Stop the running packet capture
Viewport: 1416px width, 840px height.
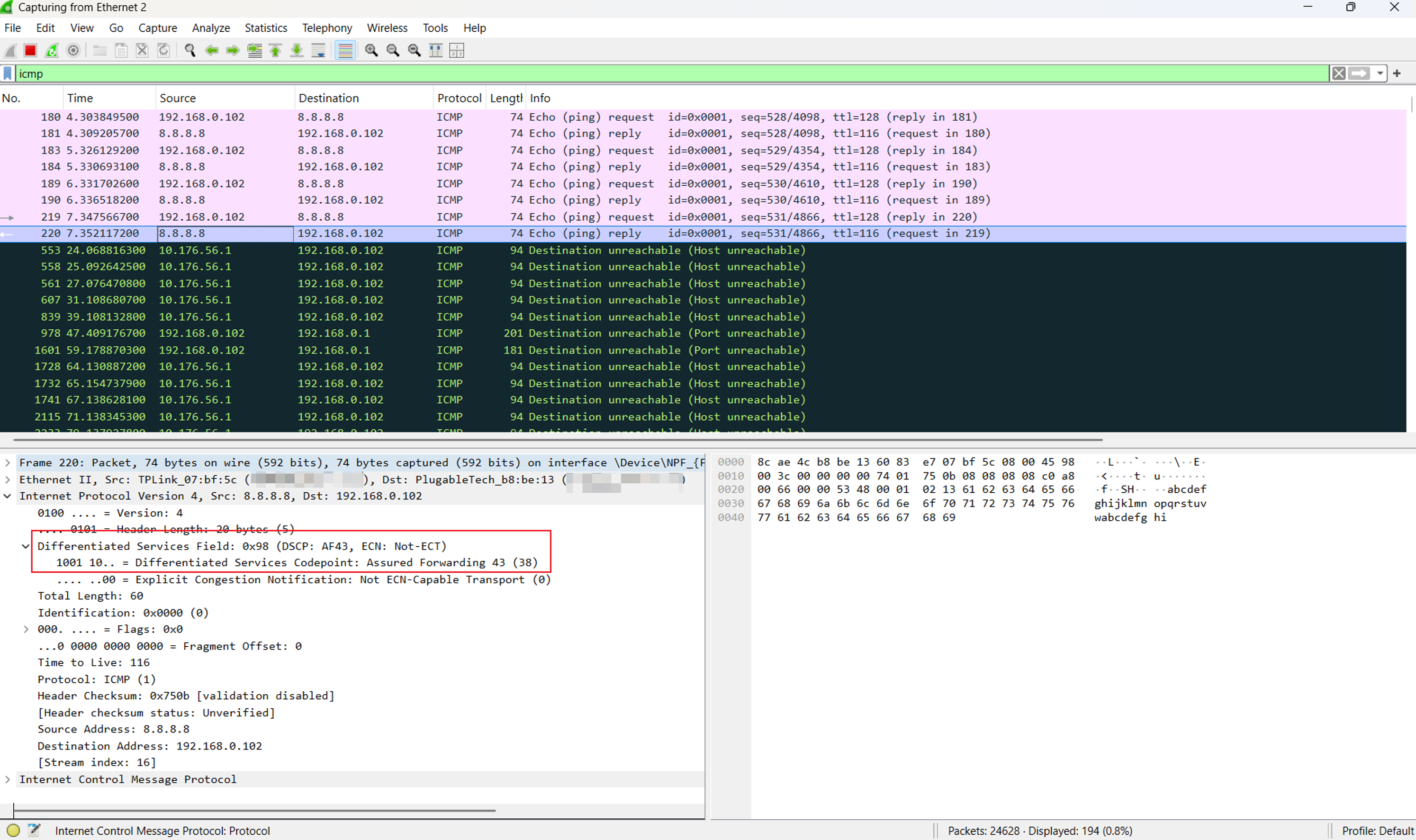31,50
